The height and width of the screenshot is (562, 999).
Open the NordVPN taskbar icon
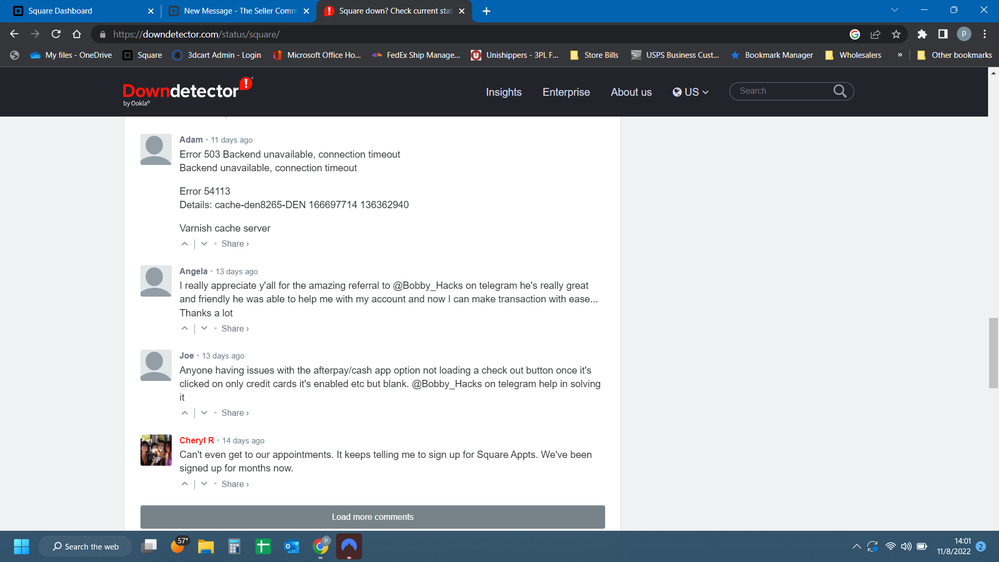point(349,546)
